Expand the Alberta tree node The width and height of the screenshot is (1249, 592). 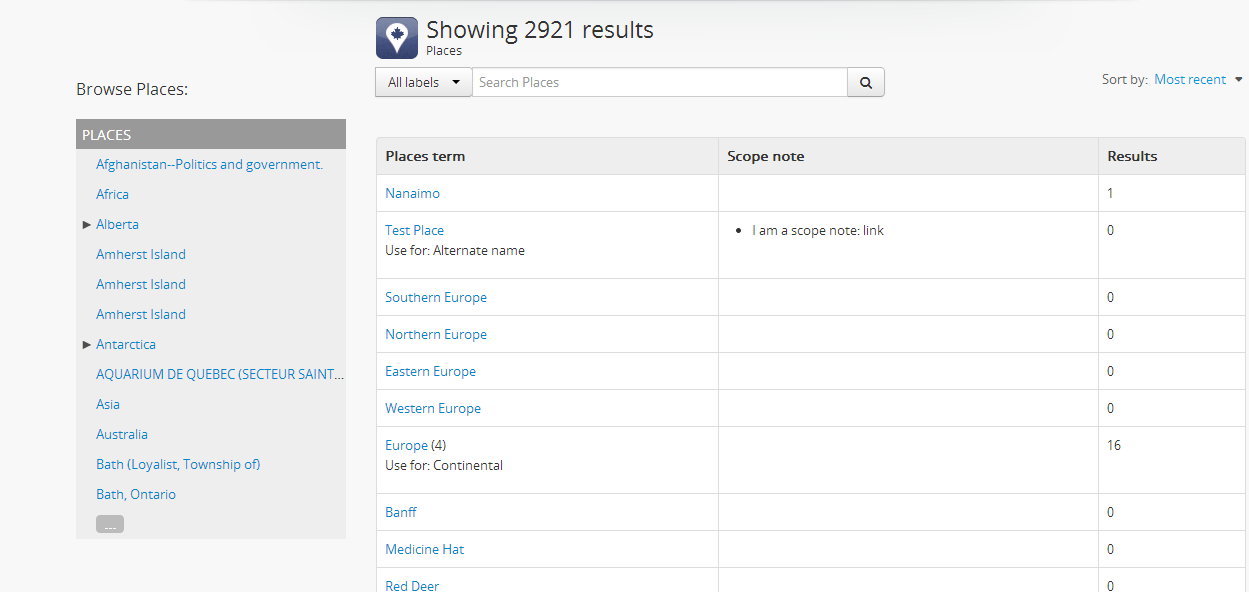[87, 225]
